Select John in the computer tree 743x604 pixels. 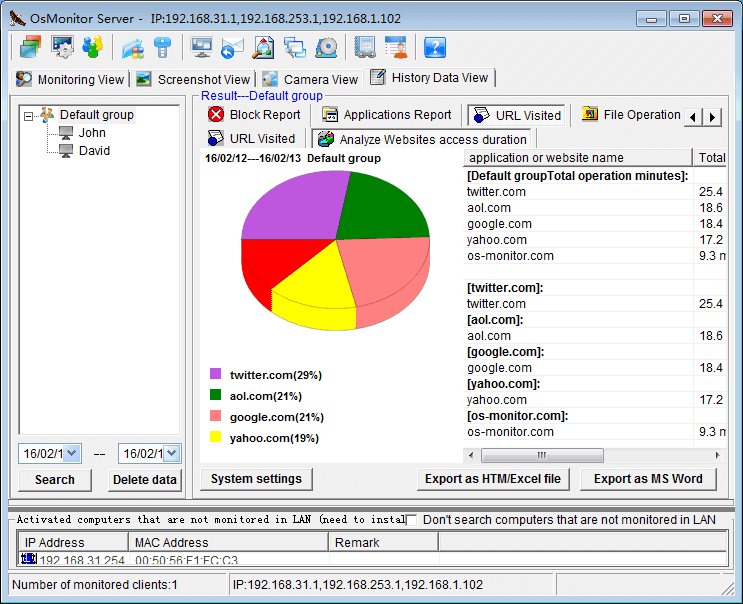point(92,133)
